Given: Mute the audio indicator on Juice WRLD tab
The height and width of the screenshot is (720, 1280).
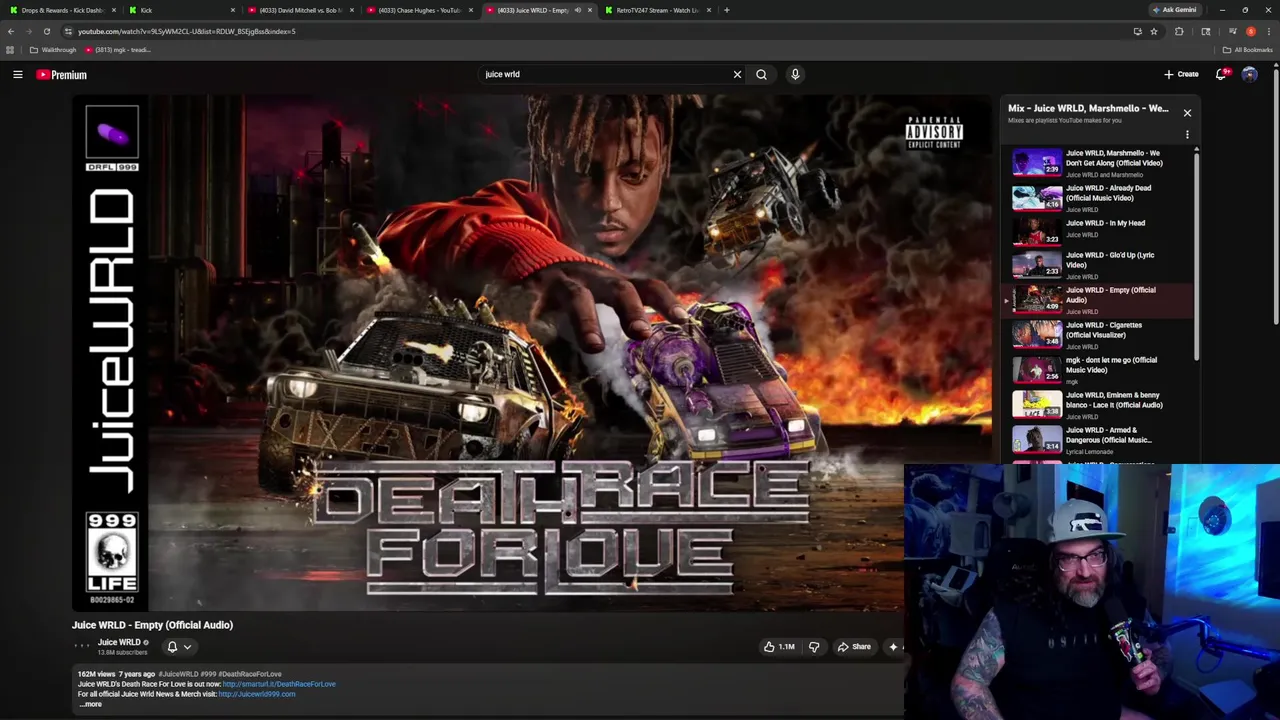Looking at the screenshot, I should 577,10.
